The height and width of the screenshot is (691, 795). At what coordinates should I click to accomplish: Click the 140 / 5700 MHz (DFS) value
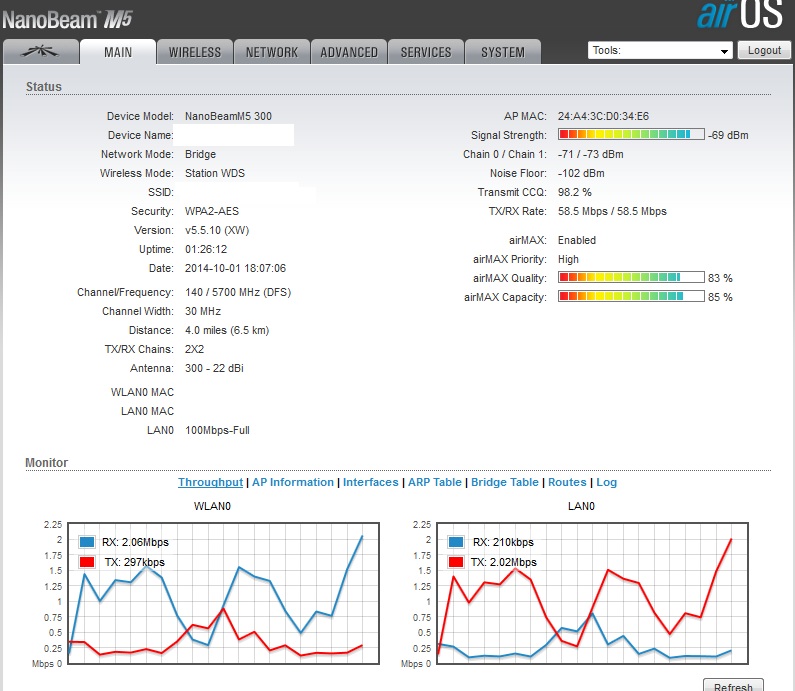pos(238,293)
